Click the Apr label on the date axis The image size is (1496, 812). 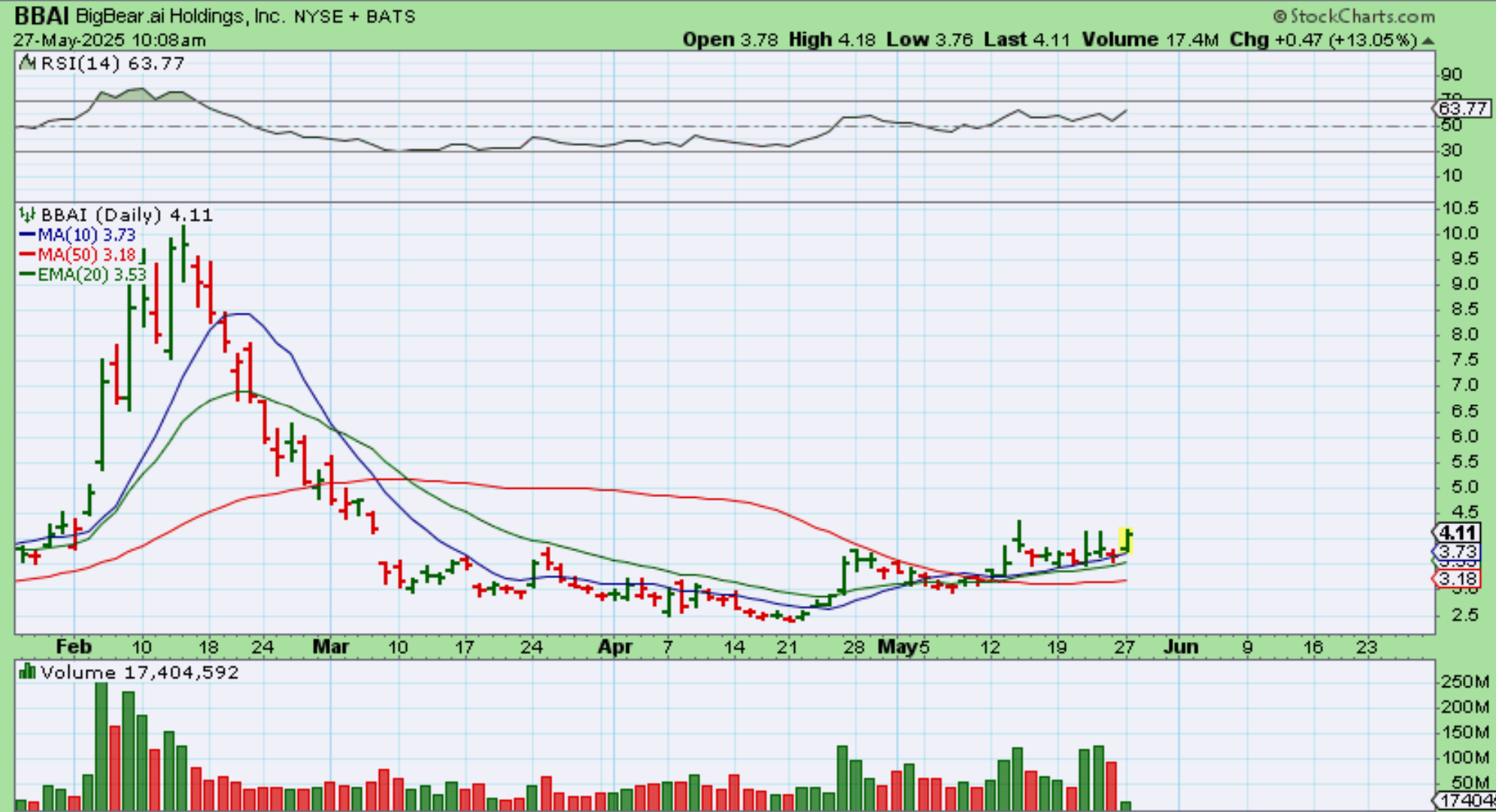[x=615, y=647]
